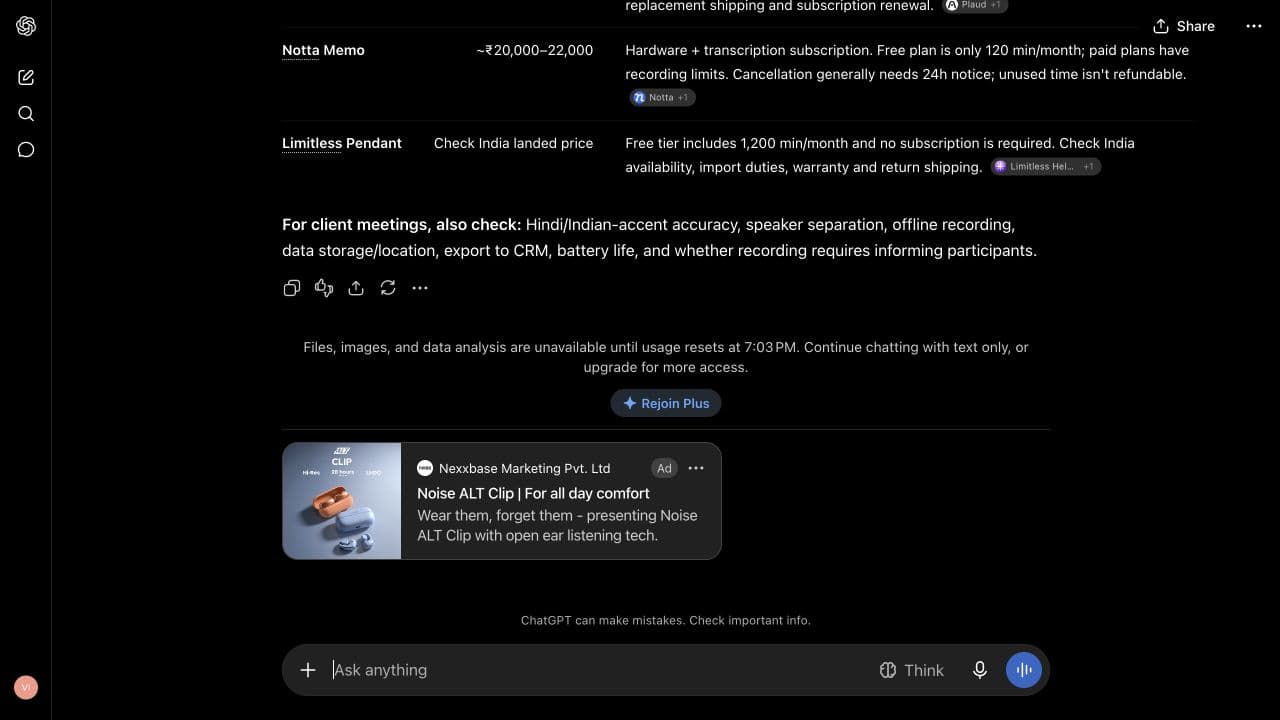Open the chat bubble icon in sidebar

(x=26, y=150)
